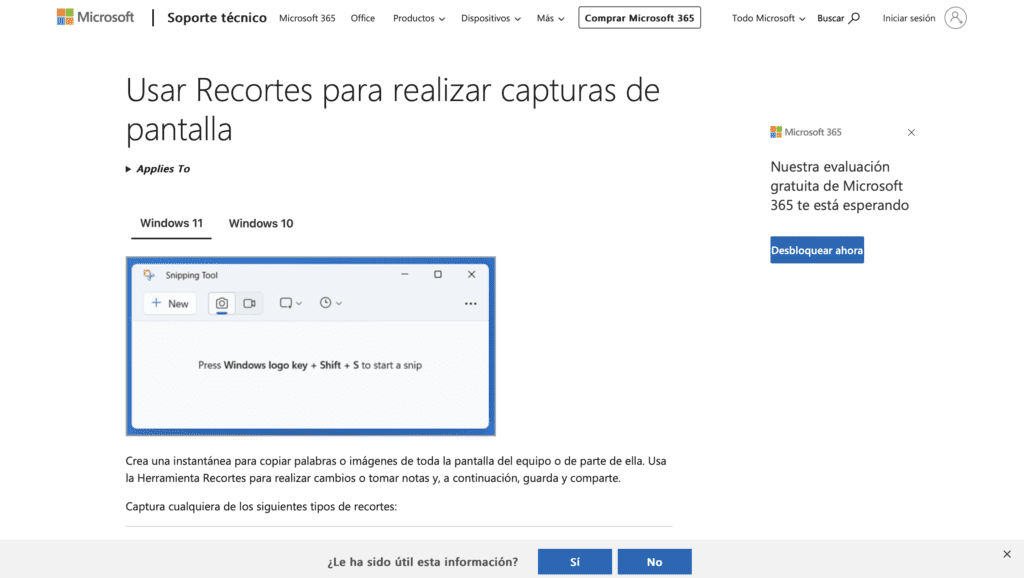The image size is (1024, 578).
Task: Expand the Todo Microsoft dropdown
Action: [x=768, y=18]
